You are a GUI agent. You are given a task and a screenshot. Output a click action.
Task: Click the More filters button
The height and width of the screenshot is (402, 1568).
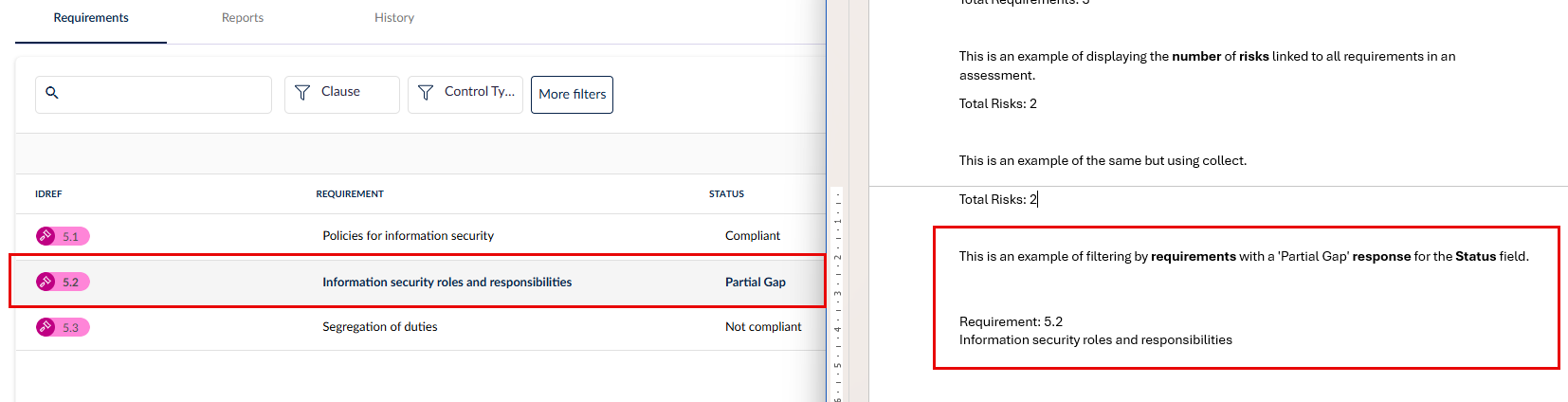(572, 95)
